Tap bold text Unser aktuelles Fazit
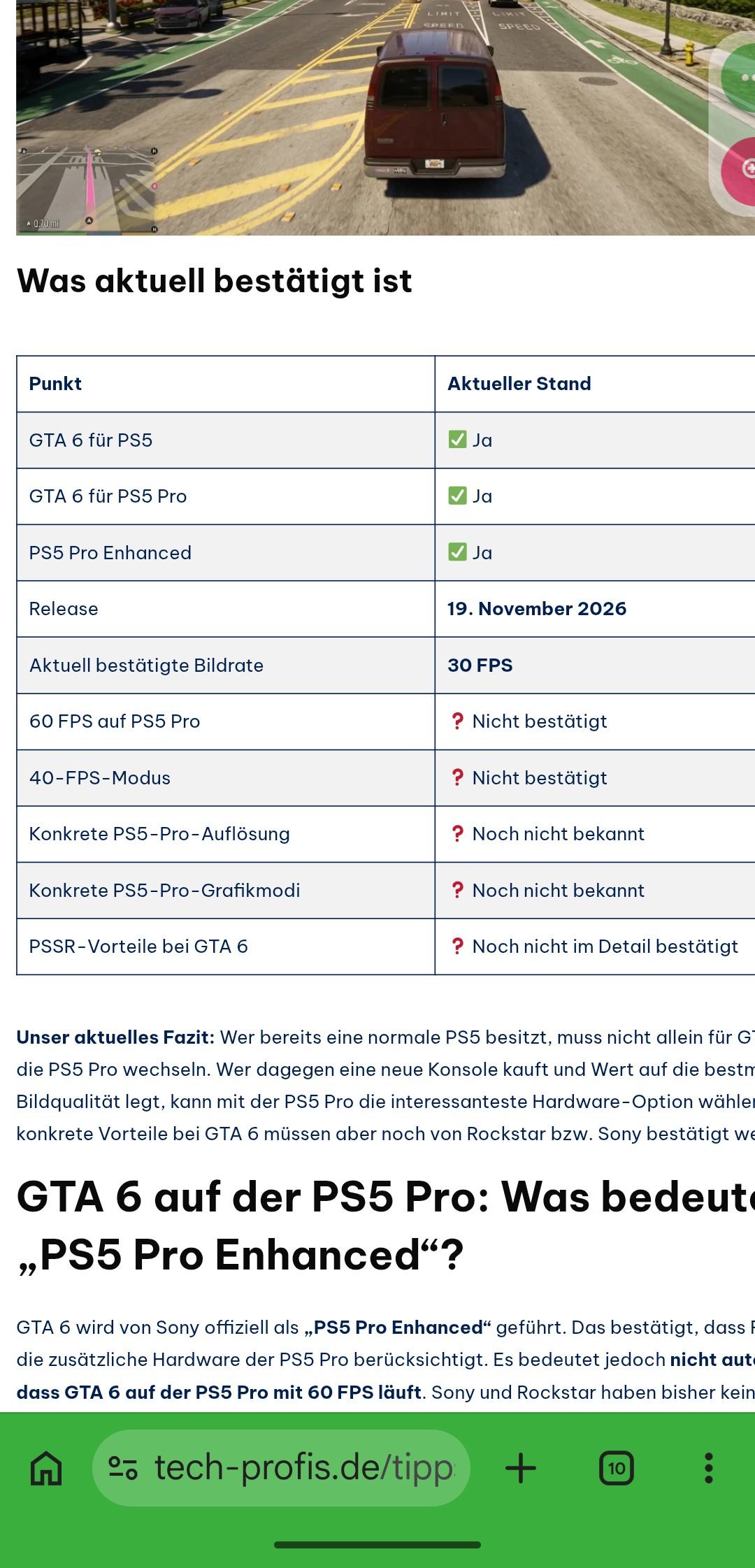 (115, 1037)
